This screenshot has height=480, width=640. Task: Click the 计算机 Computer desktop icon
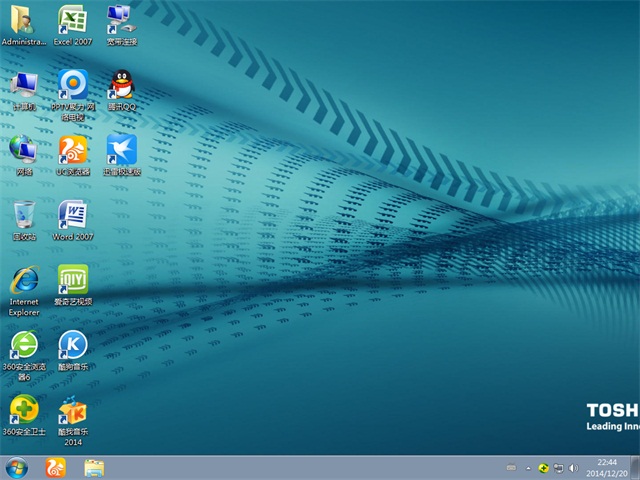23,85
